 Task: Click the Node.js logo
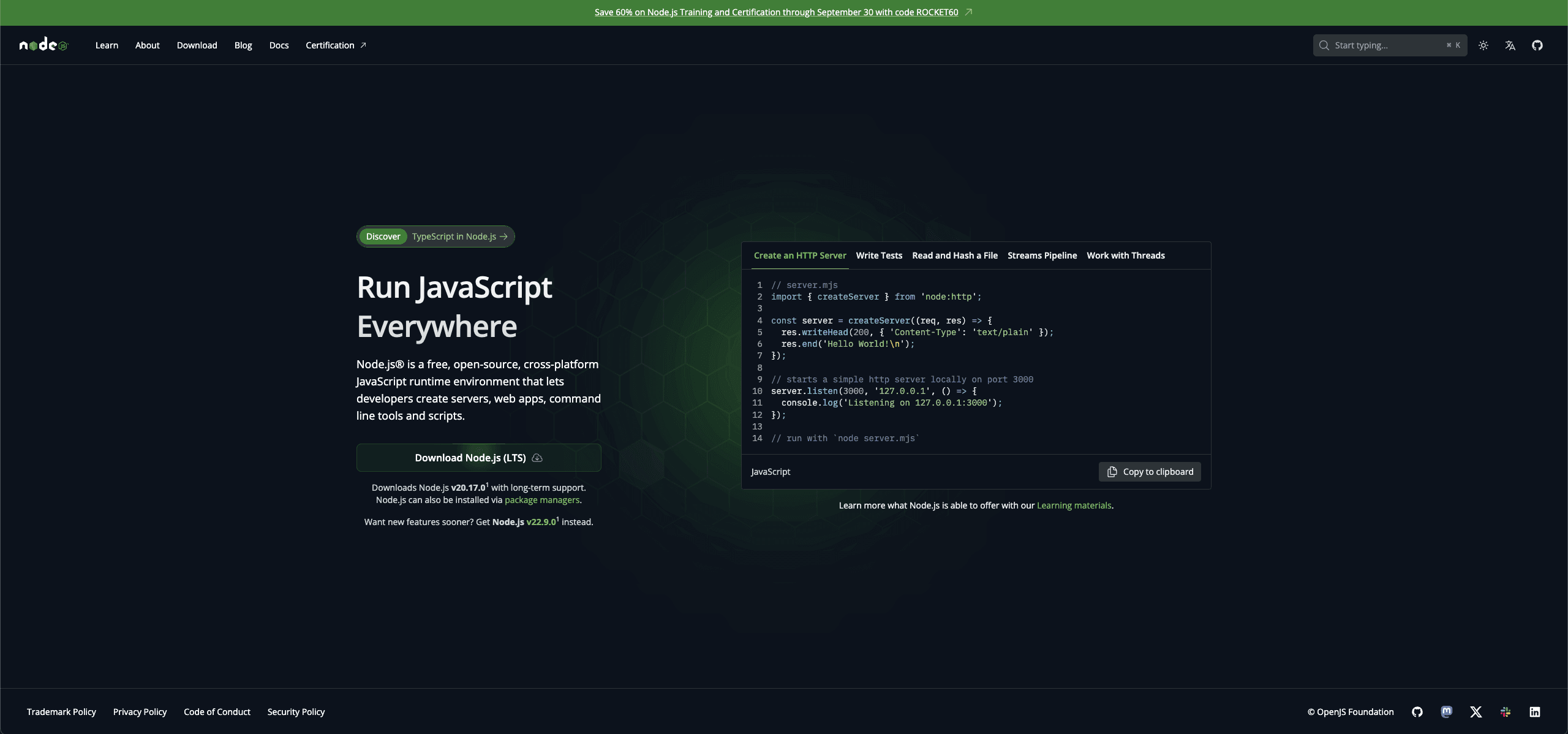tap(43, 45)
